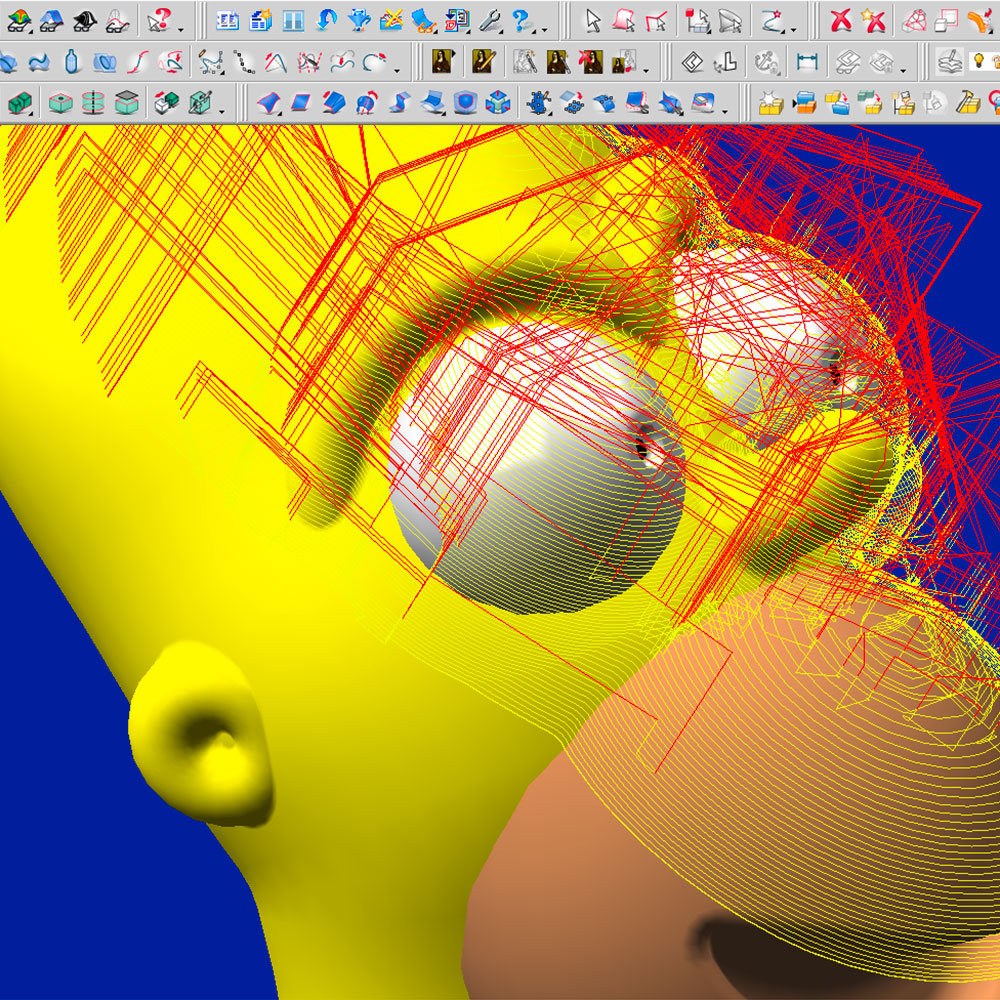This screenshot has width=1000, height=1000.
Task: Switch to the black shaded view icon with glasses
Action: (x=84, y=22)
